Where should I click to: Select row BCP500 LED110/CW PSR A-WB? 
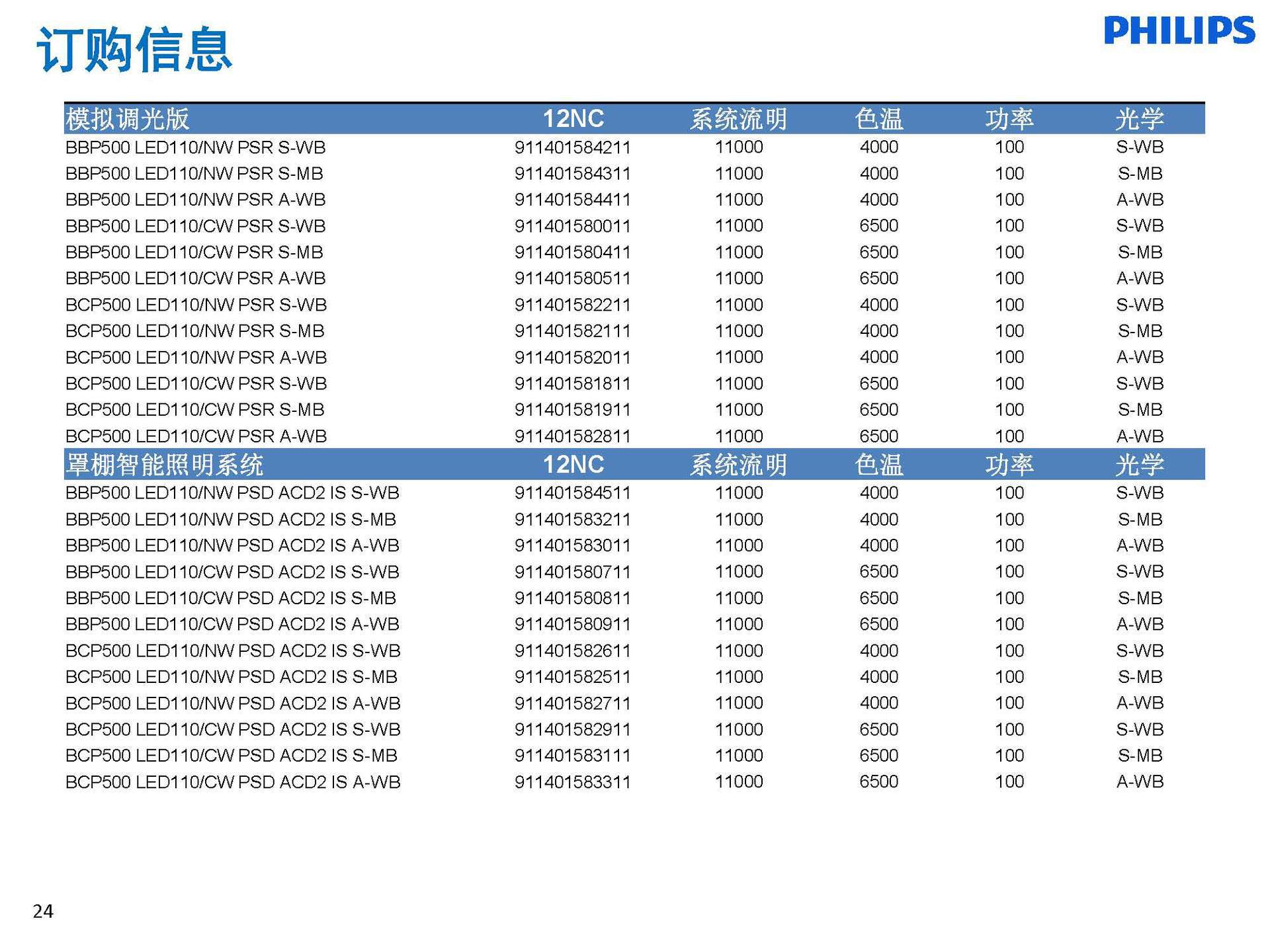pos(196,436)
